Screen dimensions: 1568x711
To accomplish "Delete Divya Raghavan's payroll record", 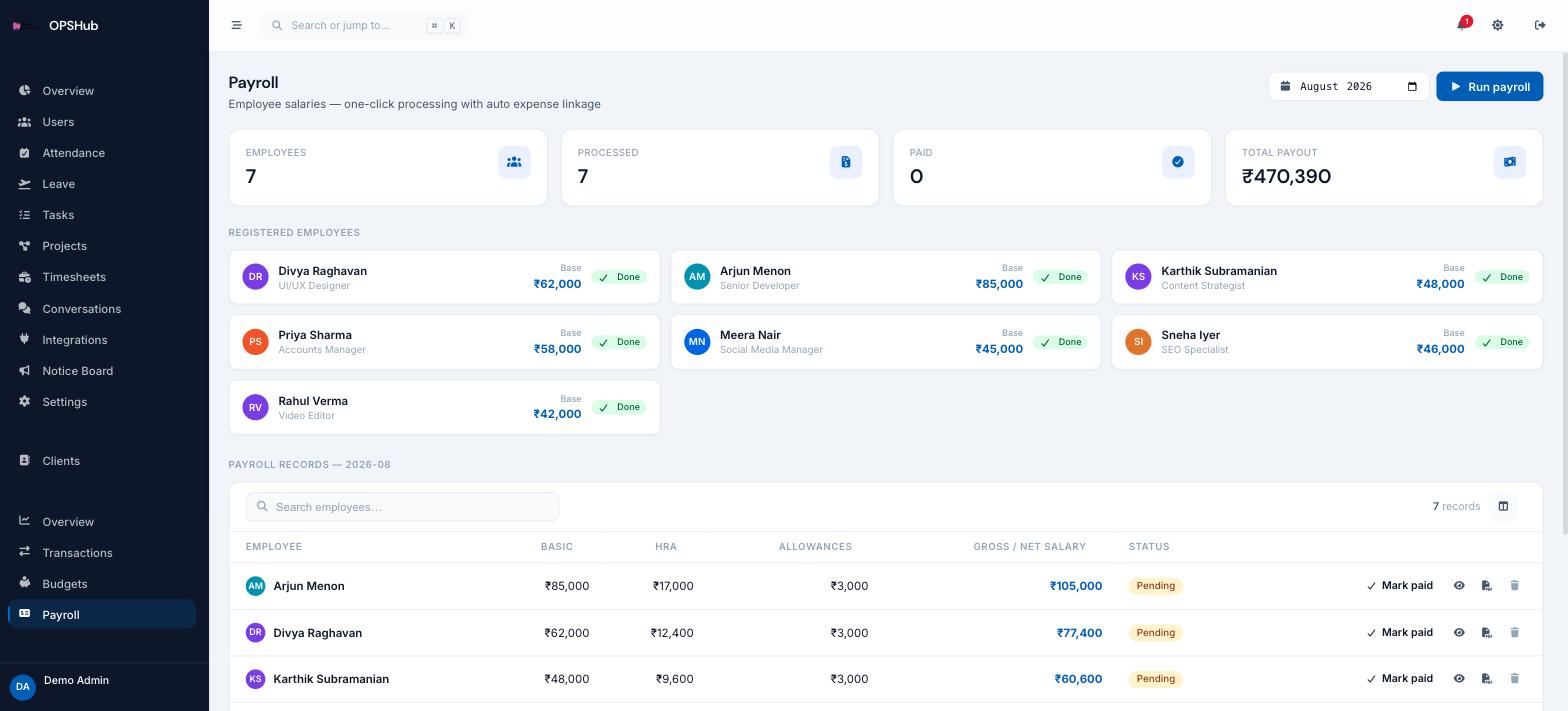I will tap(1514, 633).
